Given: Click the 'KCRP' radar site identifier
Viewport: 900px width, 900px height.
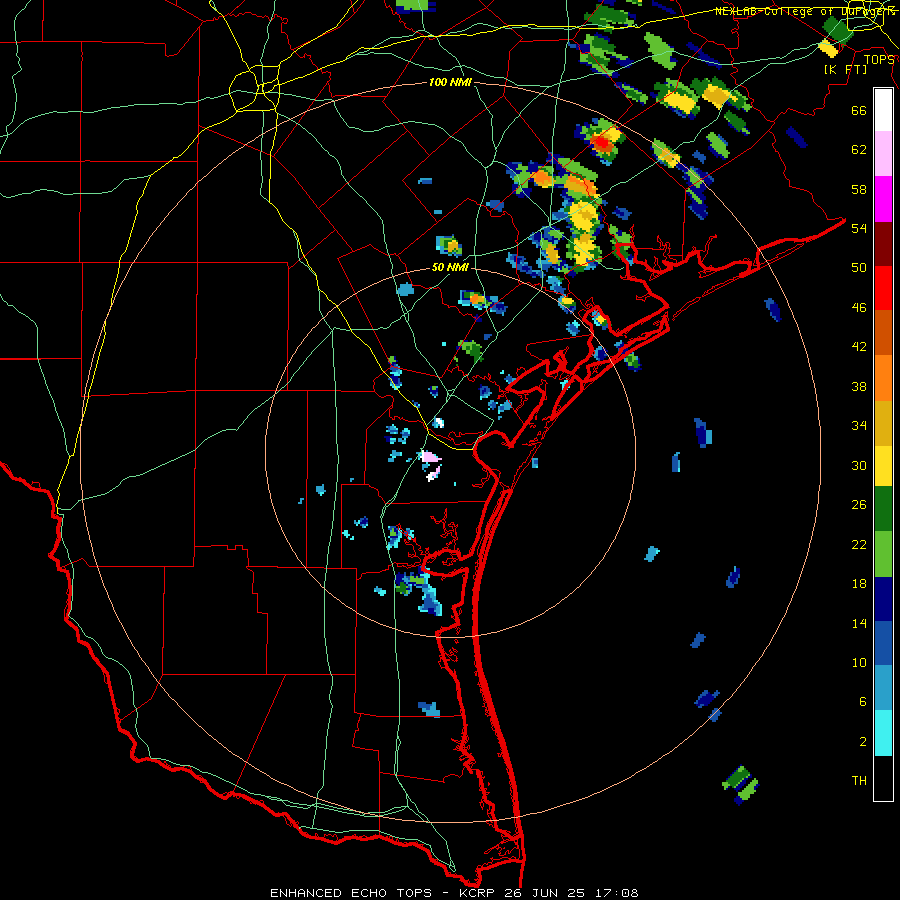Looking at the screenshot, I should coord(477,893).
